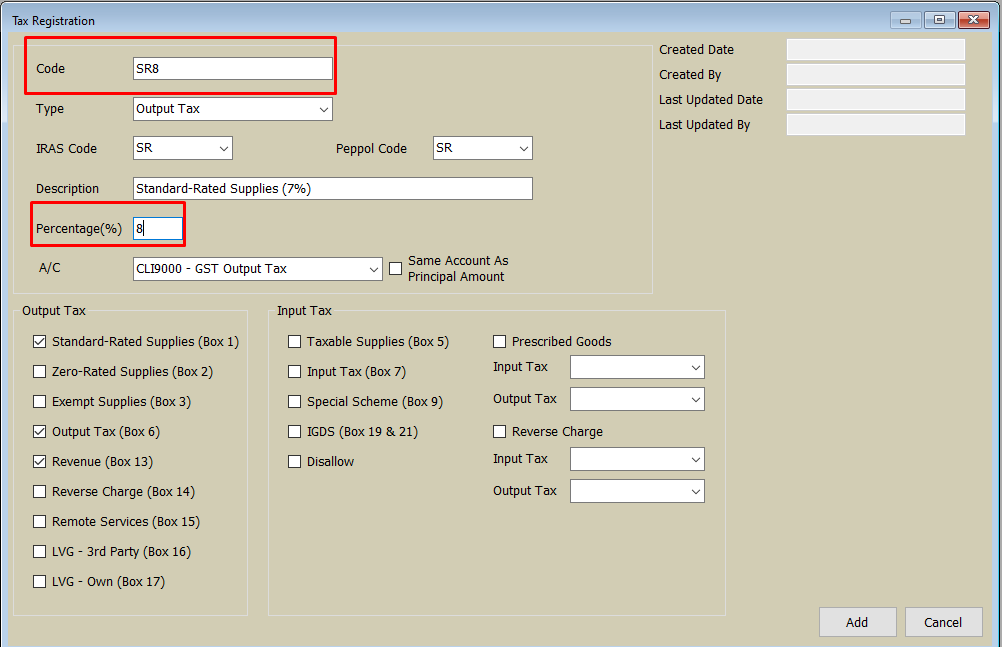Check Taxable Supplies (Box 5)

[x=295, y=341]
